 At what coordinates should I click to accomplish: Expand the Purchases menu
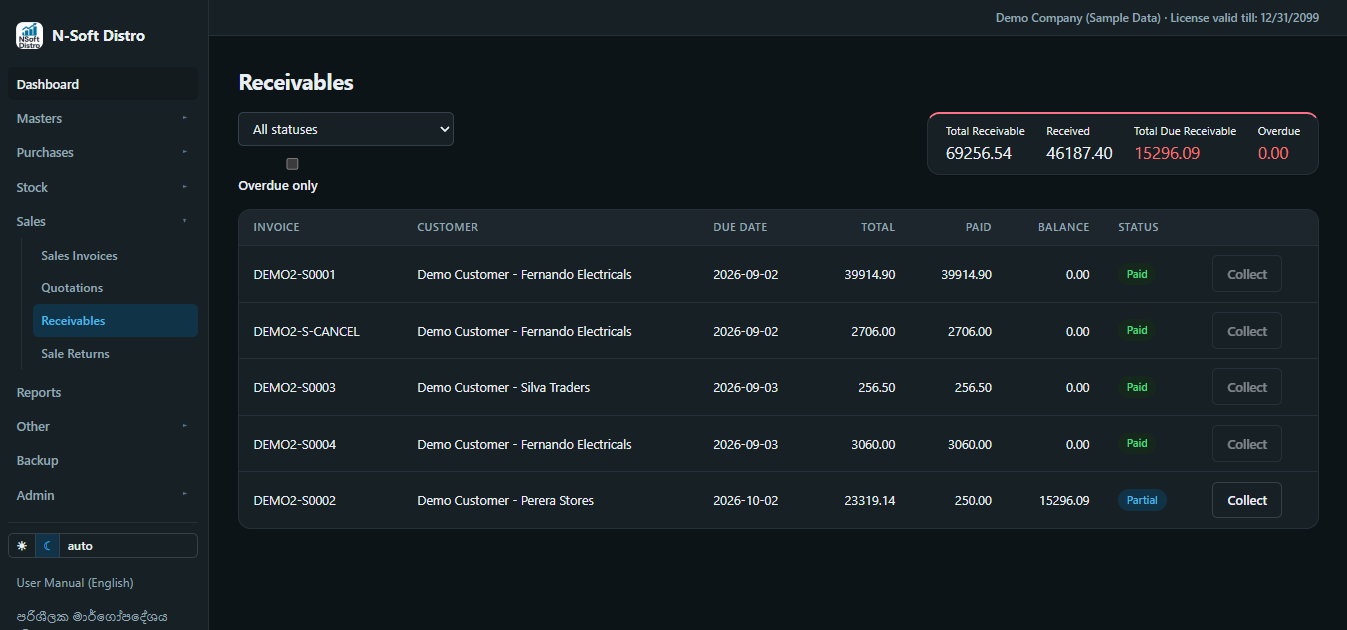pos(103,152)
